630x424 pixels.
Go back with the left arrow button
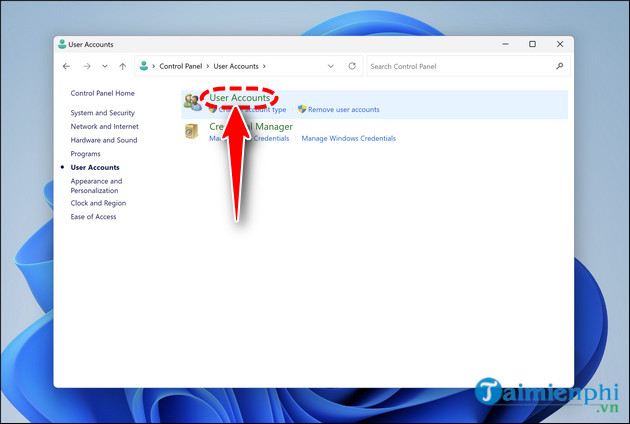click(66, 66)
